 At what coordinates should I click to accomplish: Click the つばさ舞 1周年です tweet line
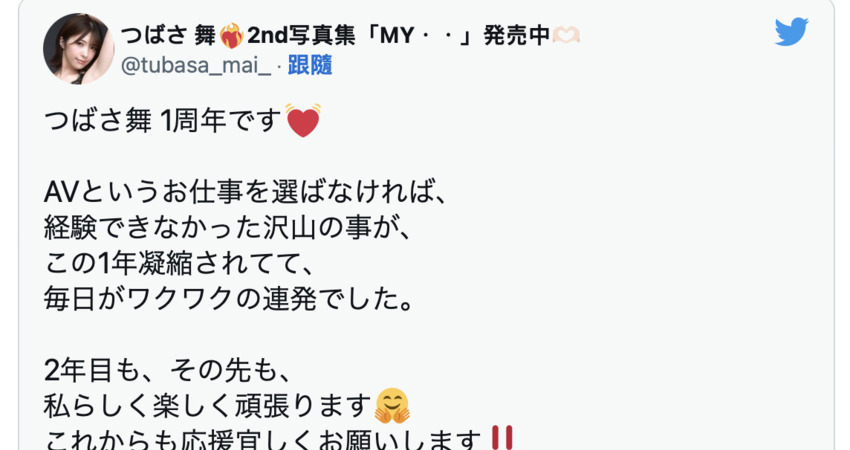[x=163, y=120]
